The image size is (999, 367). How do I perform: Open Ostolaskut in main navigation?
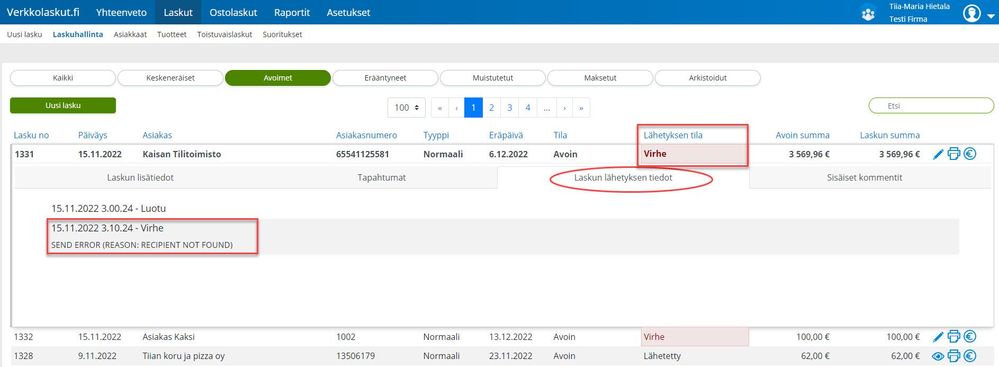coord(233,12)
